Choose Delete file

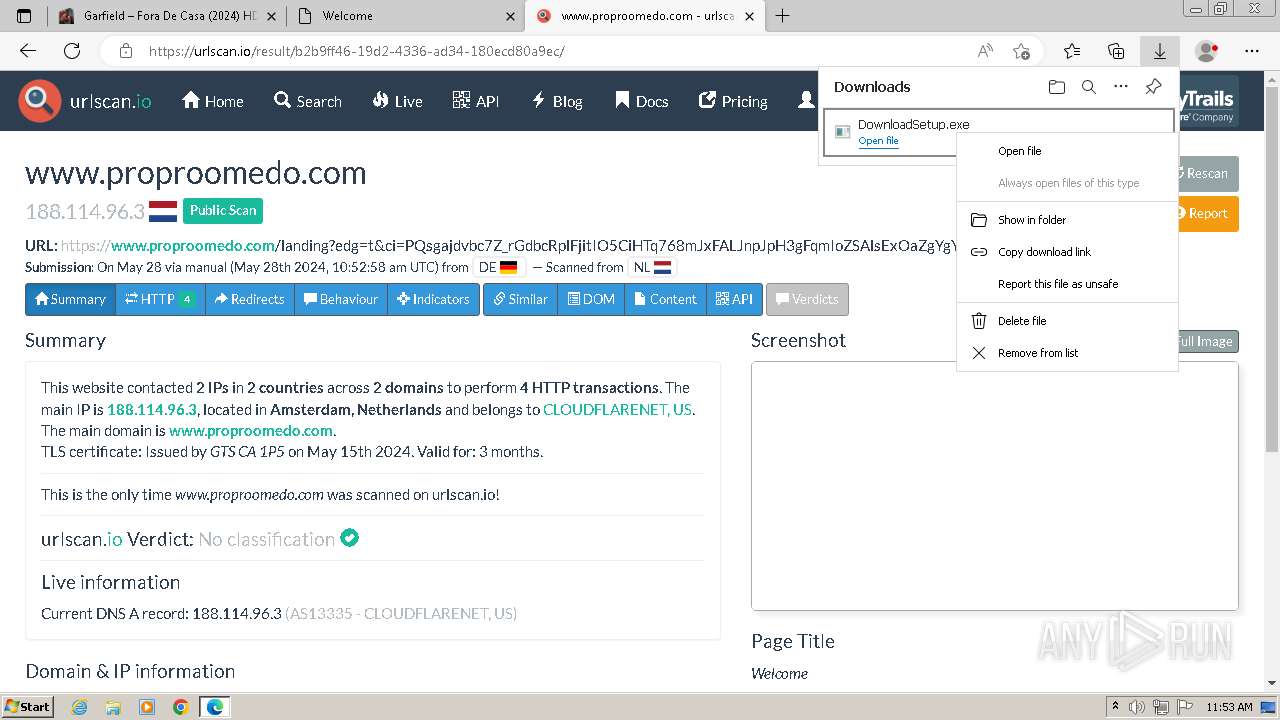tap(1067, 321)
